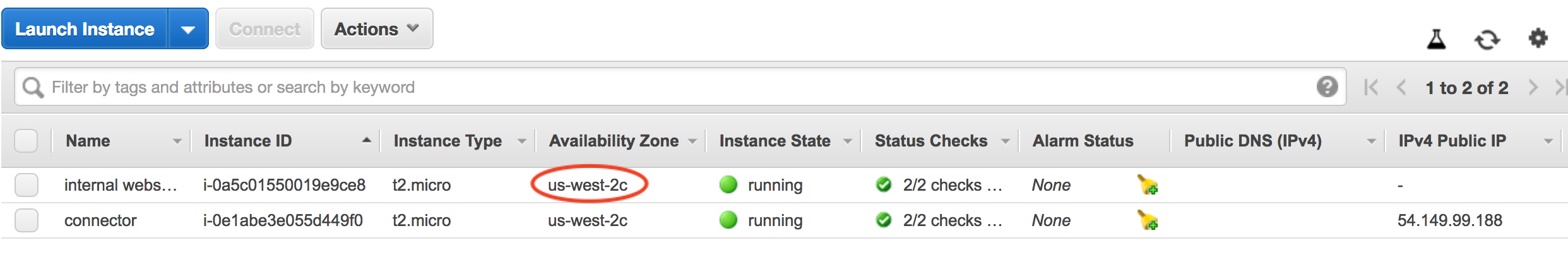Open the Actions dropdown menu

pos(377,29)
